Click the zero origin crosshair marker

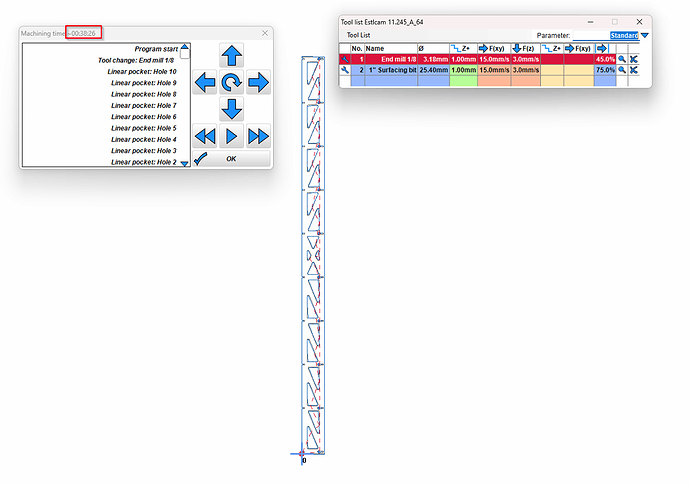tap(302, 454)
